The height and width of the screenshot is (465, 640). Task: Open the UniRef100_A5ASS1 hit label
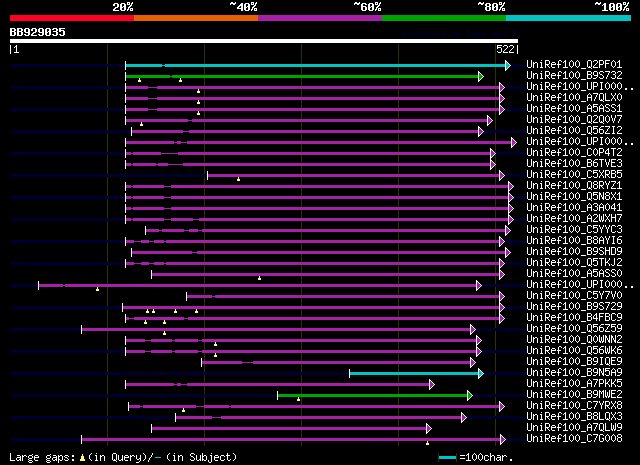tap(574, 109)
